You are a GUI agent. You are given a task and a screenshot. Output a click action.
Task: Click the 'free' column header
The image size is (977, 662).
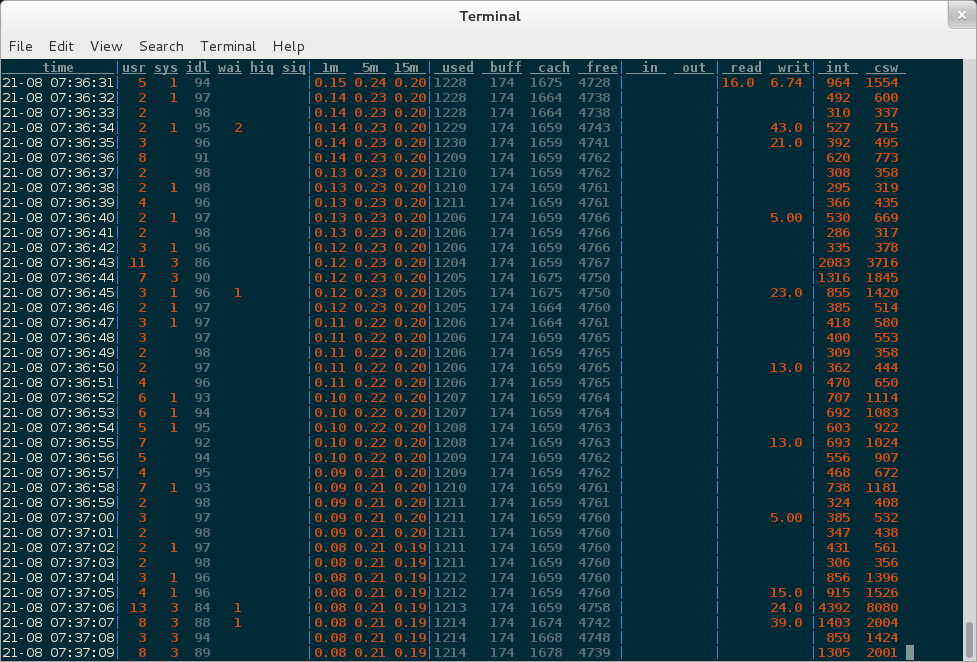(x=602, y=67)
